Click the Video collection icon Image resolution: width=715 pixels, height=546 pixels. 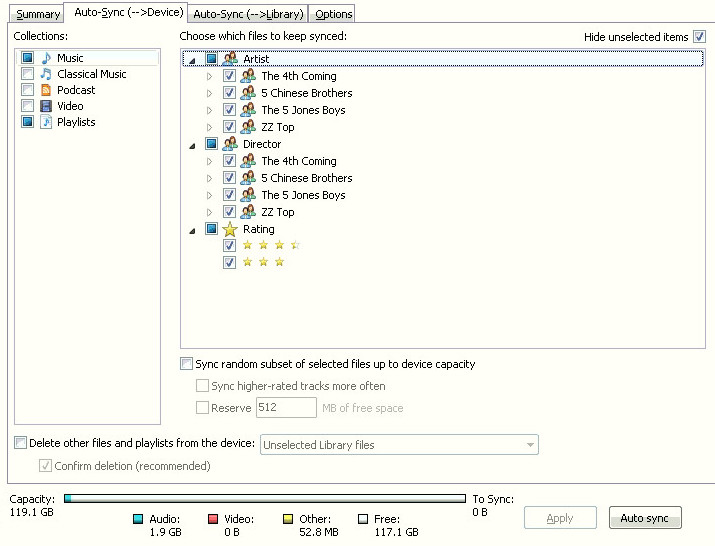tap(46, 106)
